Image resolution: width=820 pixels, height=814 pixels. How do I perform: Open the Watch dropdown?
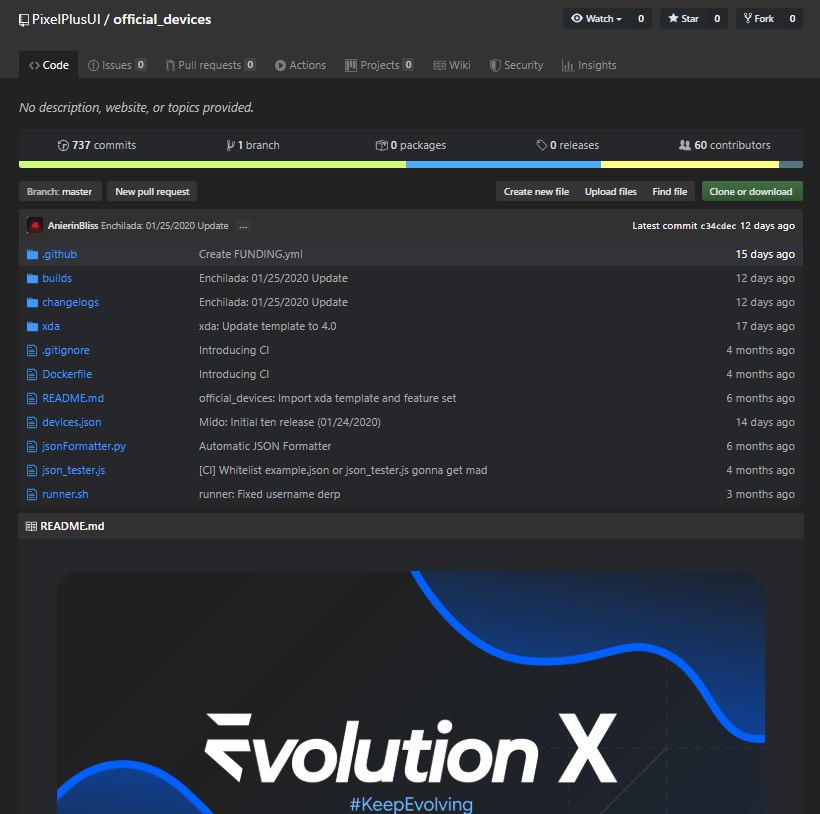(x=596, y=19)
